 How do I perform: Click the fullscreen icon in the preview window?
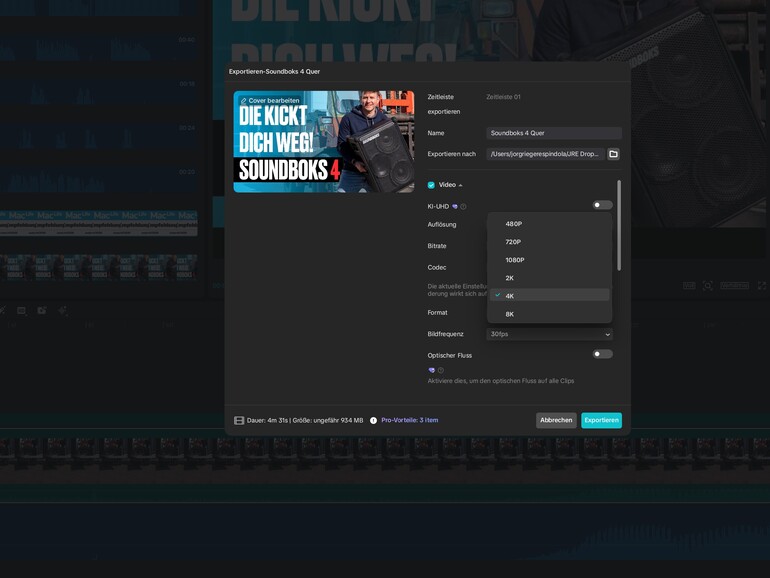click(762, 286)
